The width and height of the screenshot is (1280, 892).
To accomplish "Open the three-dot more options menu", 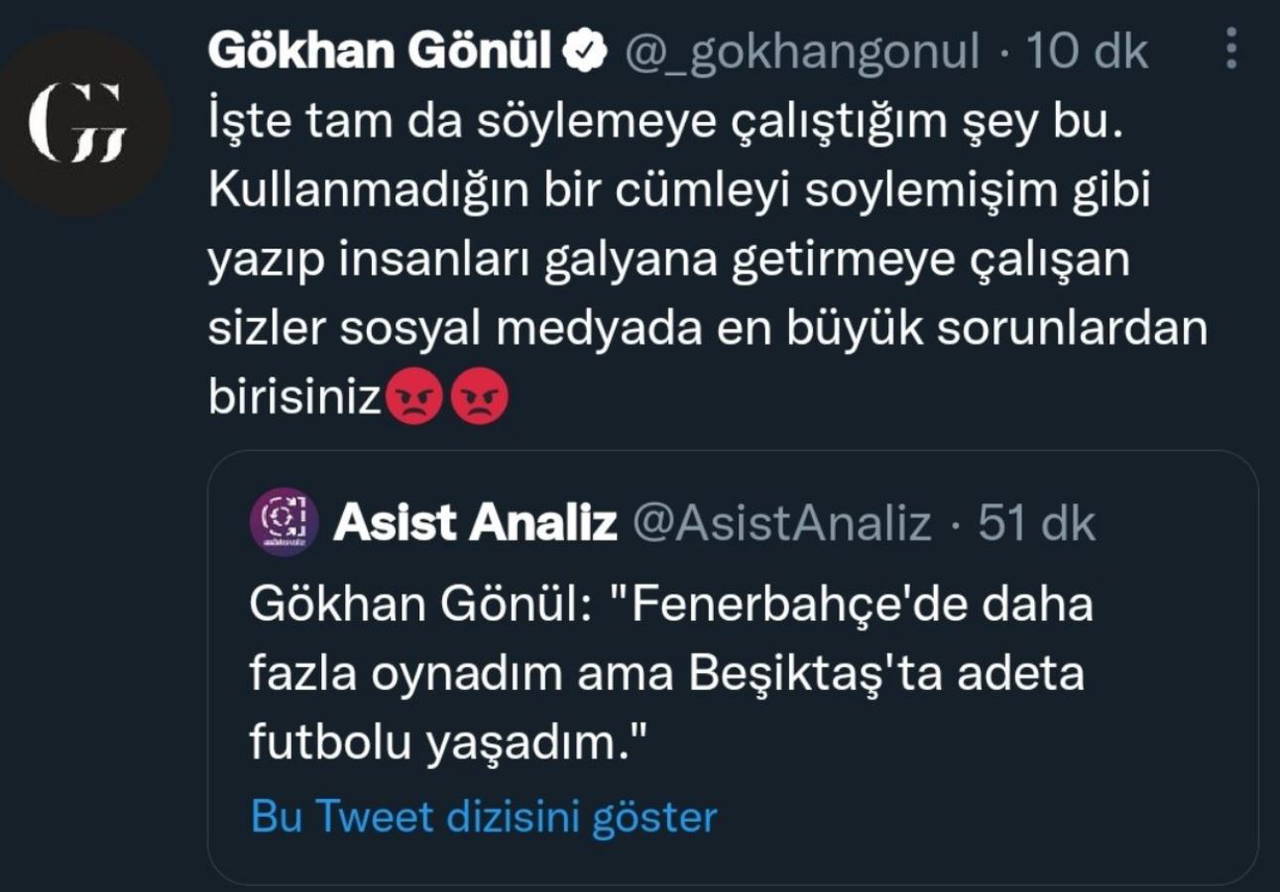I will pos(1231,48).
